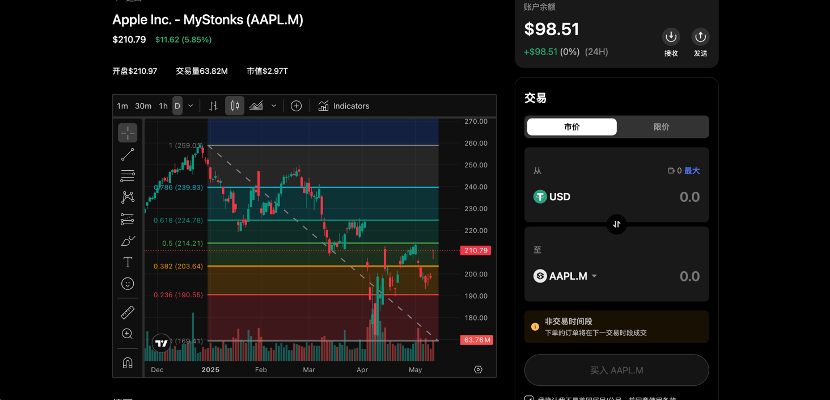Select the XABCD pattern tool
This screenshot has width=830, height=400.
pos(128,197)
